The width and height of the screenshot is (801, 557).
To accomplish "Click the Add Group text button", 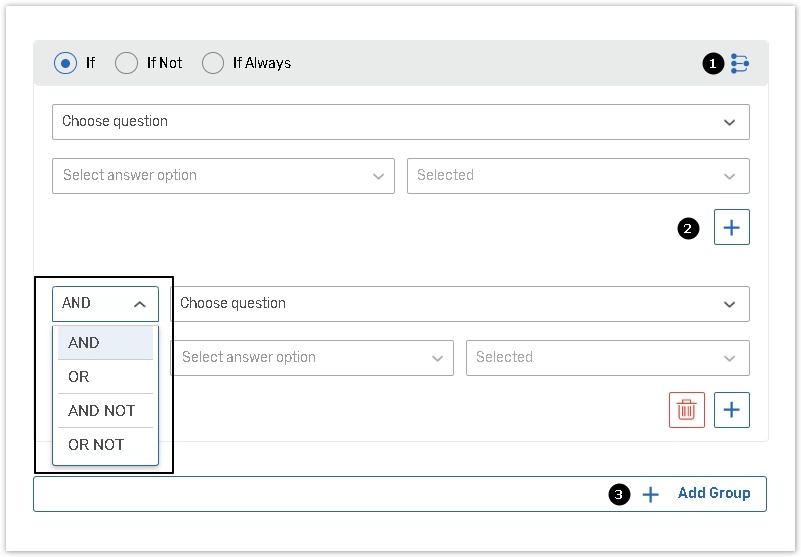I will pos(713,494).
